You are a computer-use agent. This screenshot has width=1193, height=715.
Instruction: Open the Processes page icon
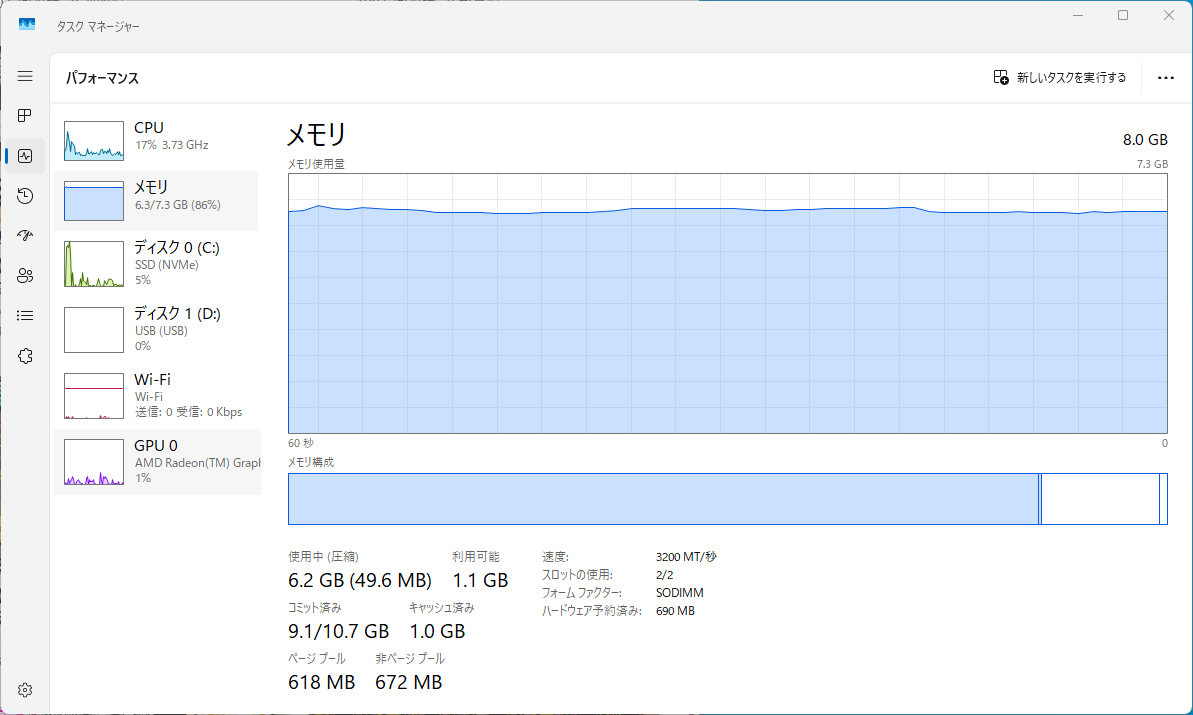[25, 116]
